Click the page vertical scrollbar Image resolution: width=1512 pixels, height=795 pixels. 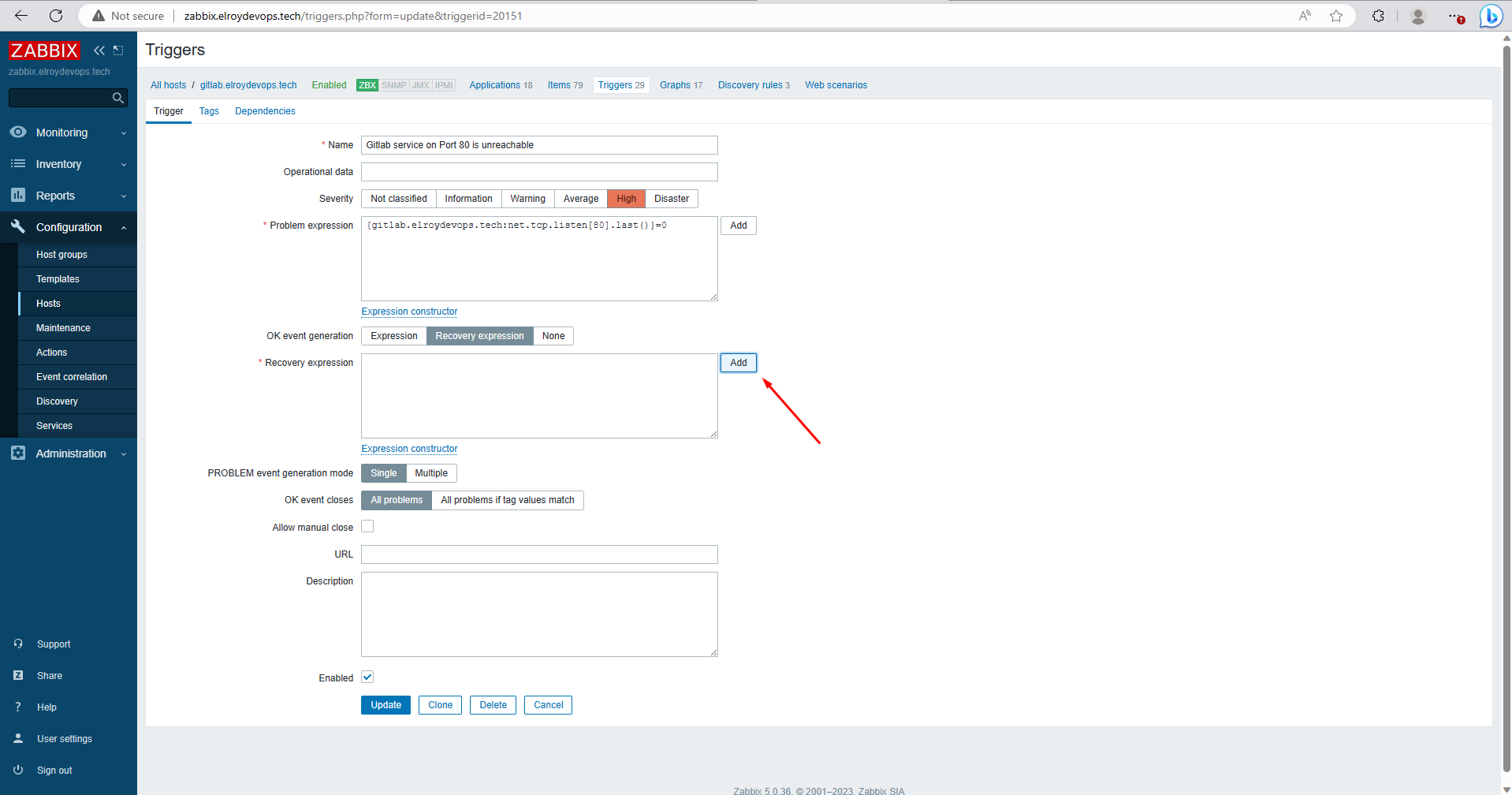[1506, 410]
